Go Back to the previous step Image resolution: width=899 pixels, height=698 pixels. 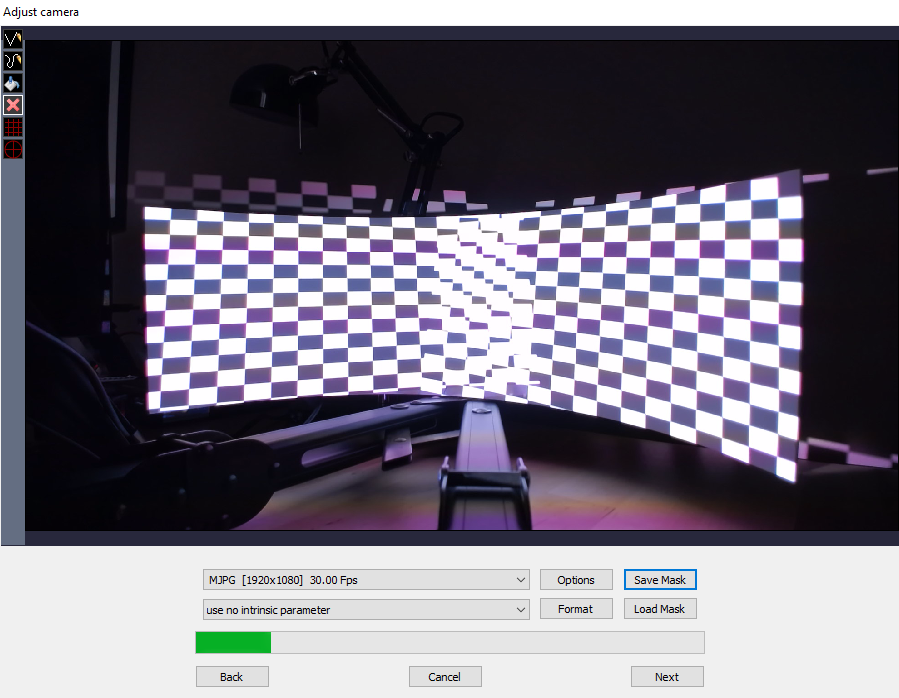tap(232, 677)
